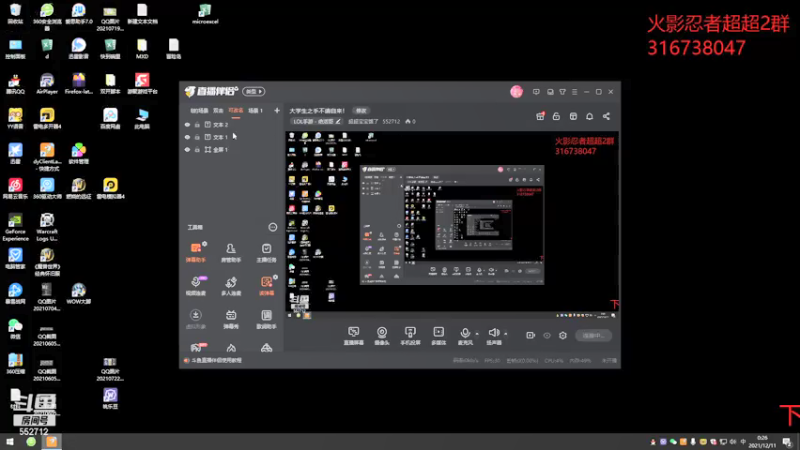Select the first scene tab on the left

pyautogui.click(x=199, y=110)
